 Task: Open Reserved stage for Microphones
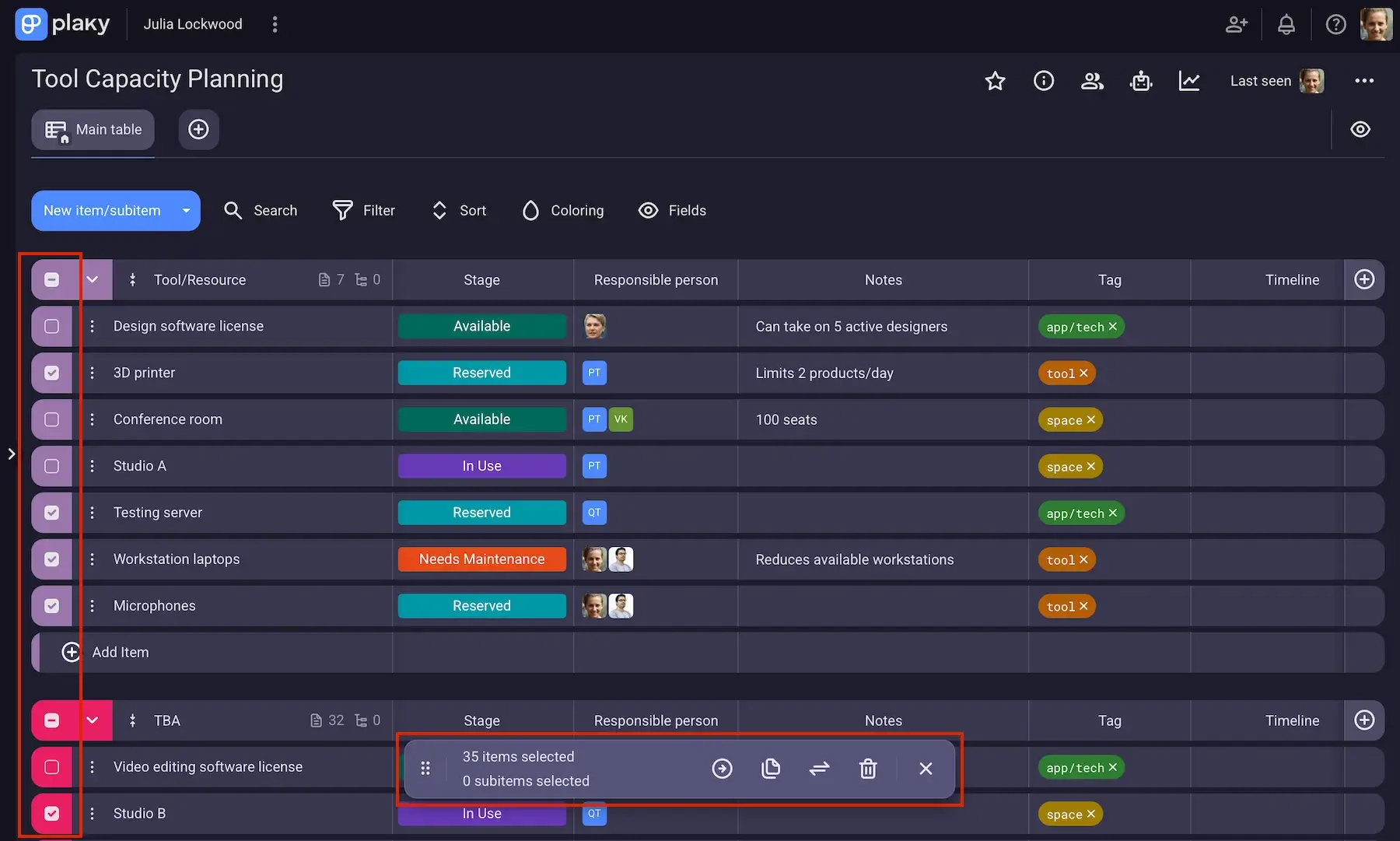[x=482, y=606]
